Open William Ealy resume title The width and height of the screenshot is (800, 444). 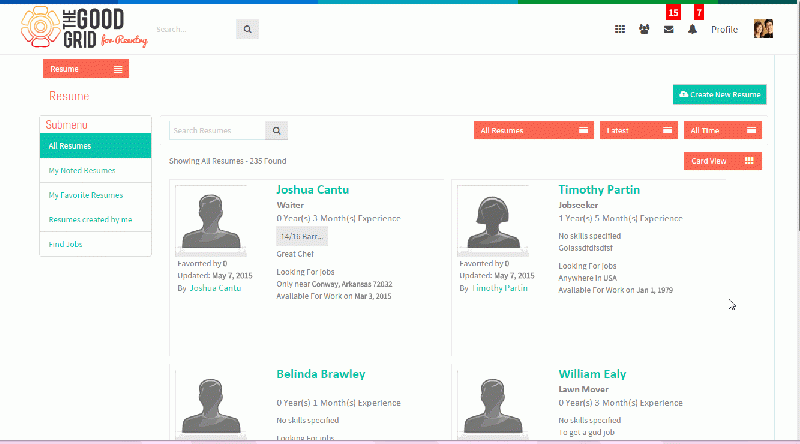(592, 374)
